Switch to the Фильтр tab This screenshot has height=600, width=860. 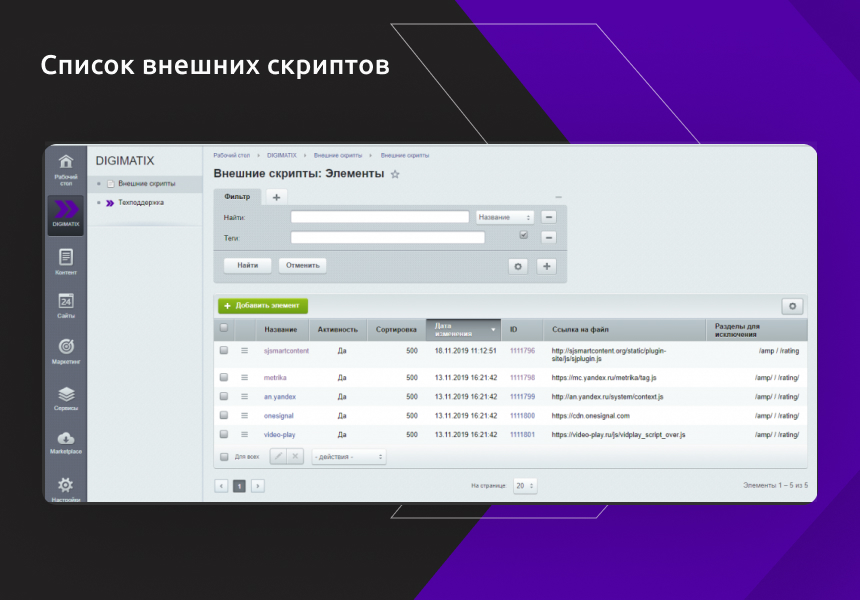click(236, 197)
